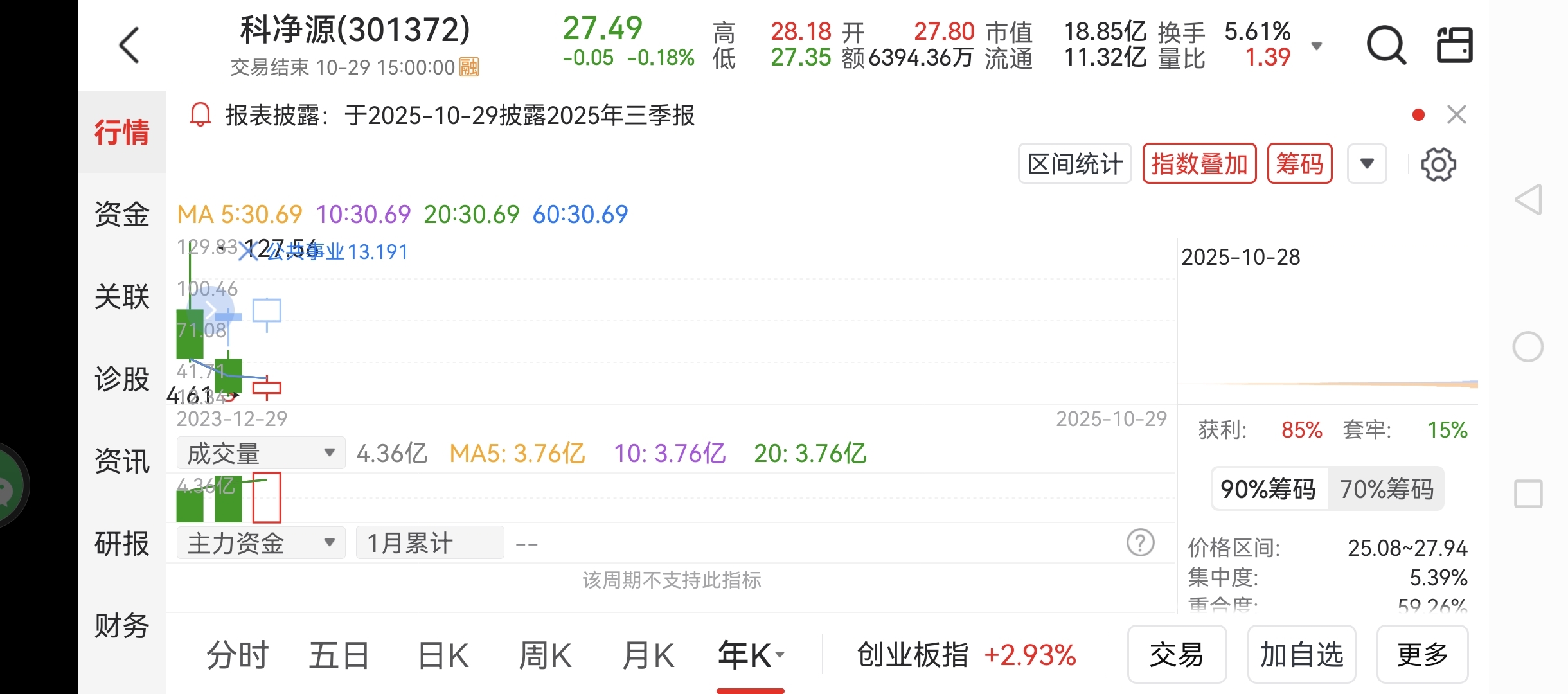Viewport: 1568px width, 694px height.
Task: Open chart settings gear icon
Action: click(x=1438, y=165)
